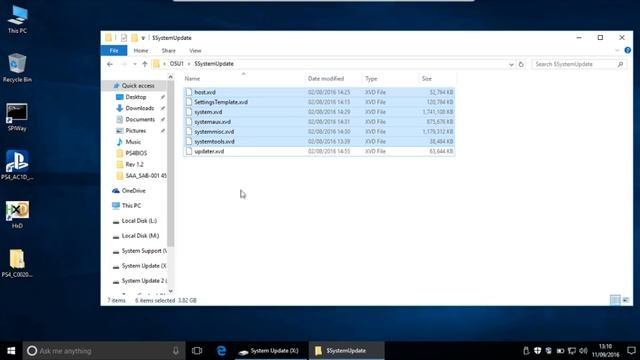Open the Action Center notifications icon

pos(631,351)
